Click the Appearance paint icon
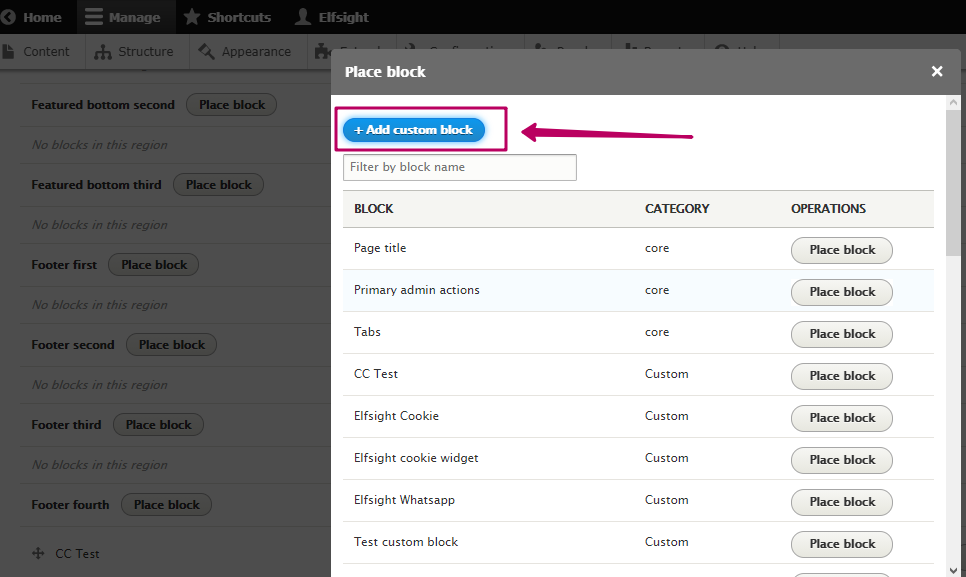966x577 pixels. [206, 52]
